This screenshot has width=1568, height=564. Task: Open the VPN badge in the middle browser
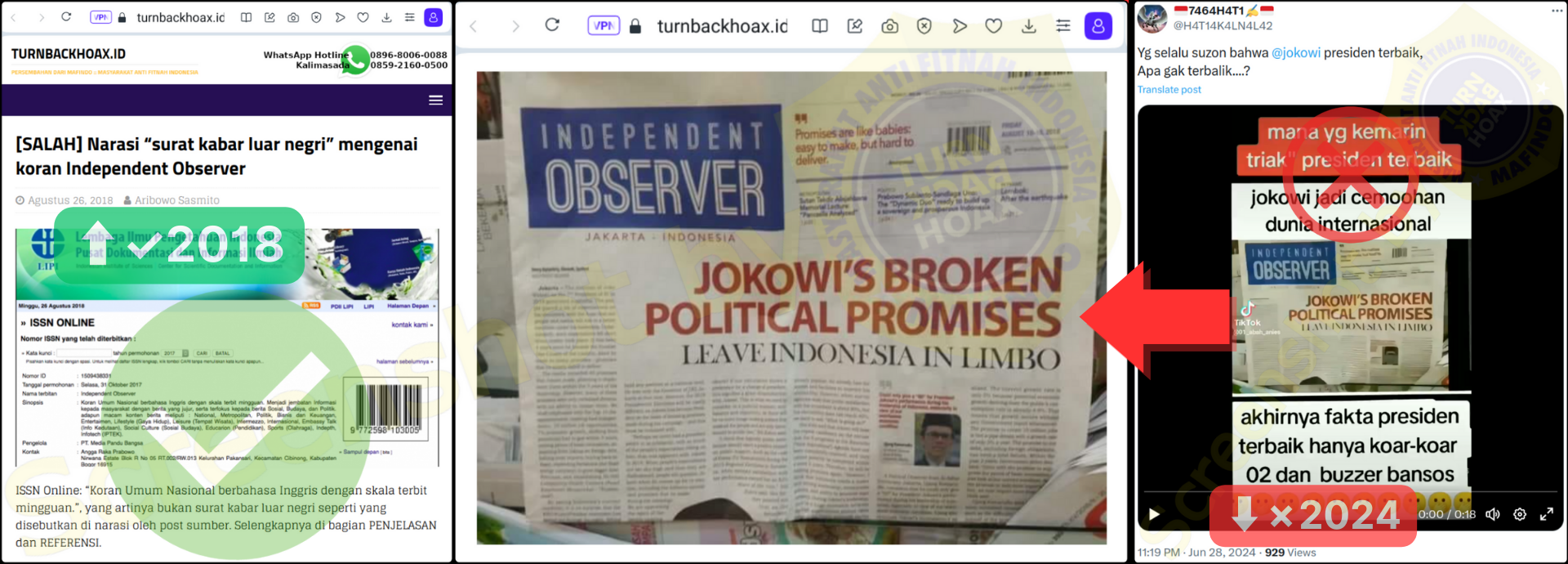[x=604, y=25]
